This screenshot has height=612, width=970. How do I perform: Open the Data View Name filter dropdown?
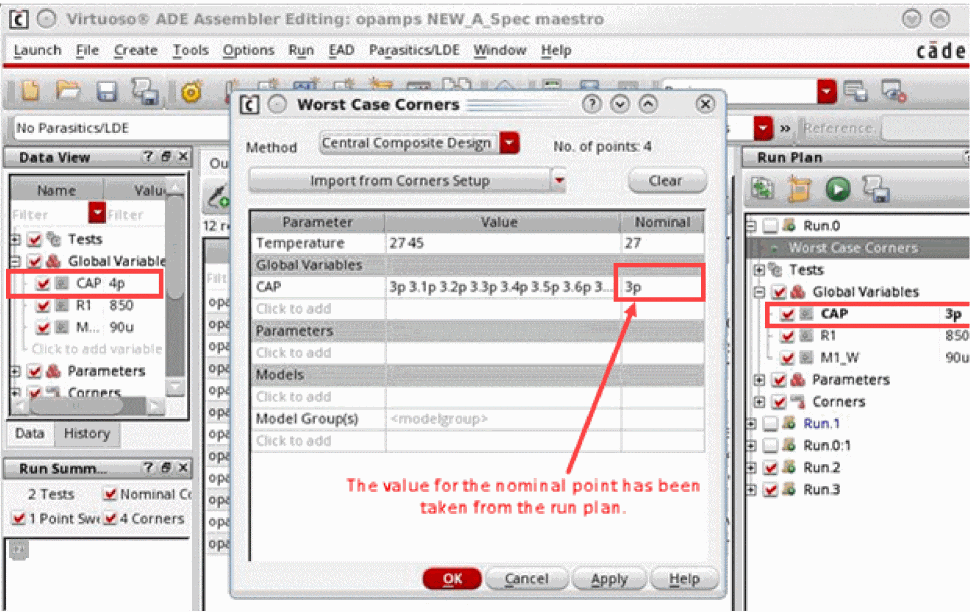coord(97,213)
